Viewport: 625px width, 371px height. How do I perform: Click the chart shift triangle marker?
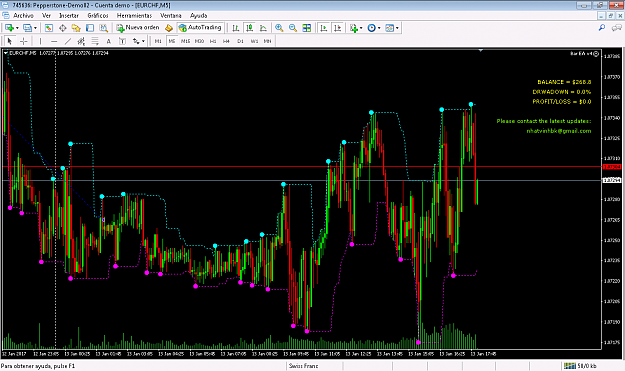[x=481, y=51]
